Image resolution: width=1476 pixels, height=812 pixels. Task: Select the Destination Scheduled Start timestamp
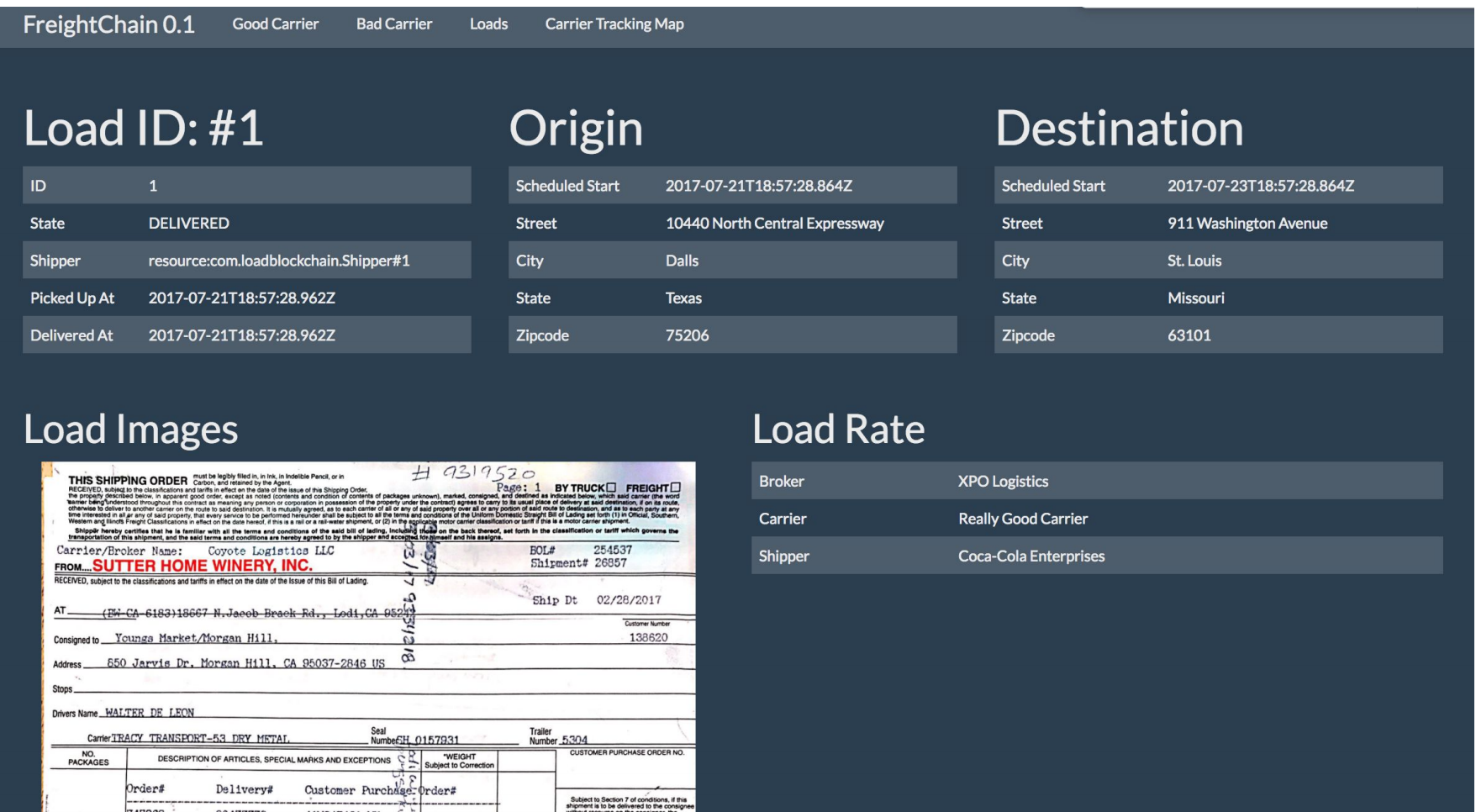[1261, 186]
